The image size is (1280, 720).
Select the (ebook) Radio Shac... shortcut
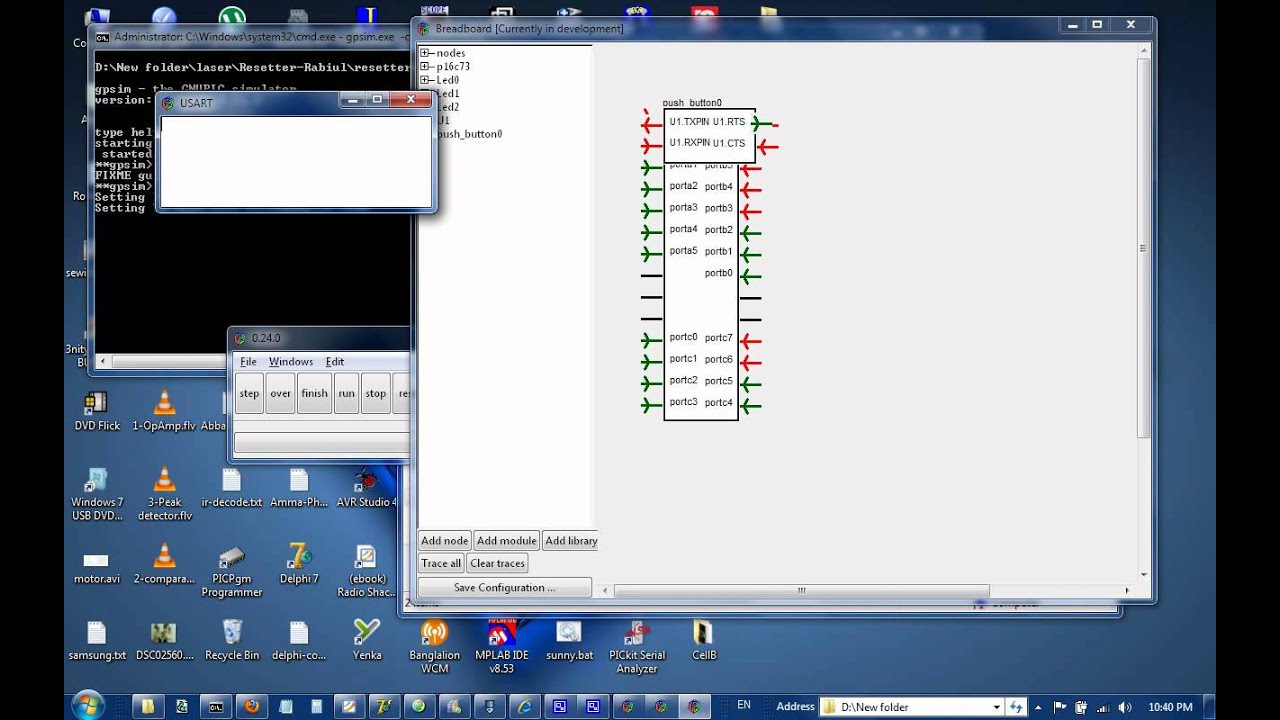(x=366, y=571)
